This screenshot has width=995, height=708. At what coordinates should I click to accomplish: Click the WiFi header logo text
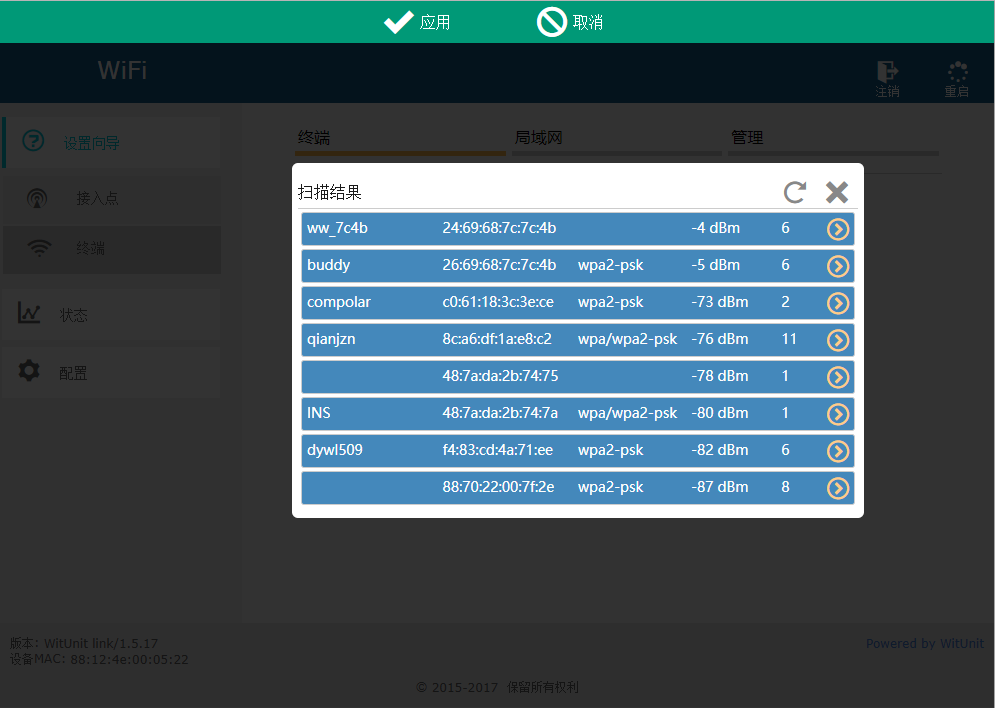point(122,70)
